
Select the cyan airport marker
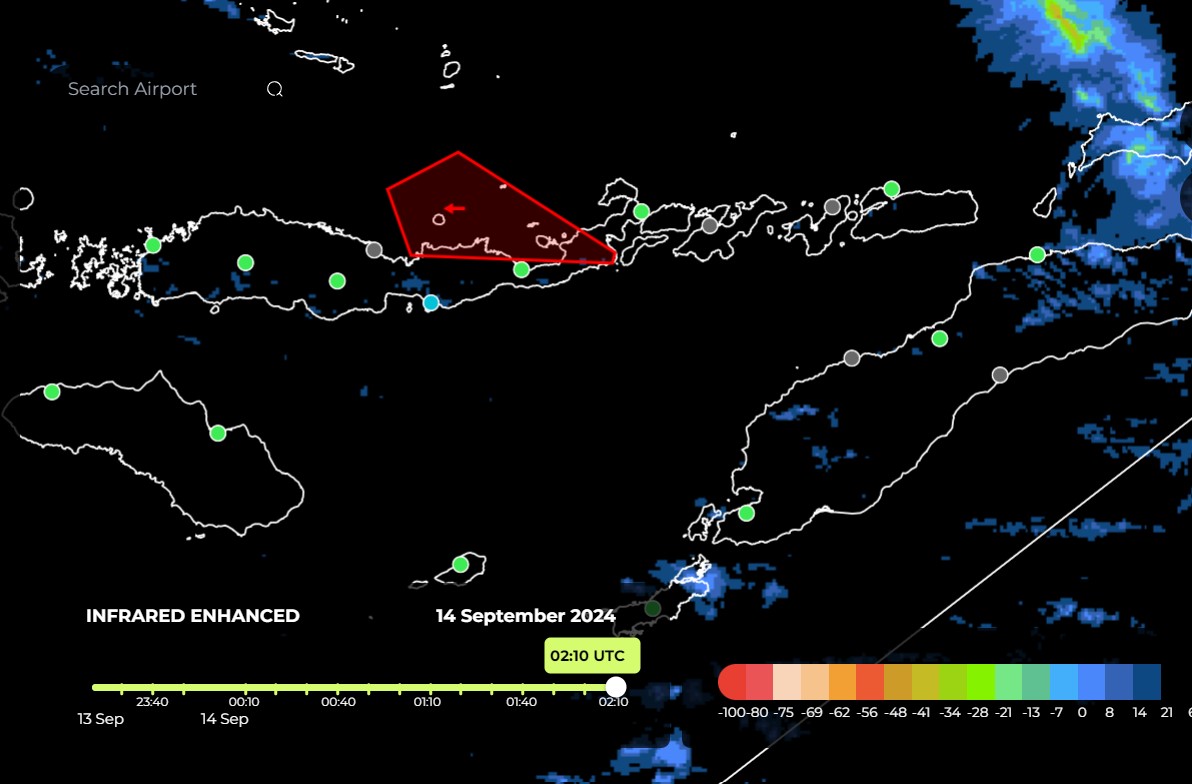pos(431,302)
